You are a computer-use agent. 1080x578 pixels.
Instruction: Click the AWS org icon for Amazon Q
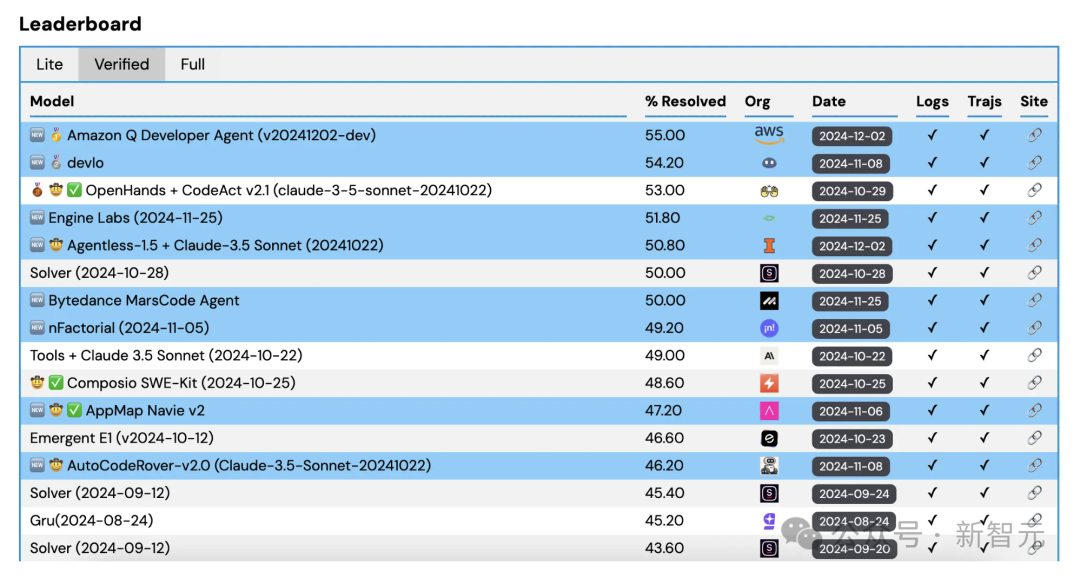tap(767, 134)
